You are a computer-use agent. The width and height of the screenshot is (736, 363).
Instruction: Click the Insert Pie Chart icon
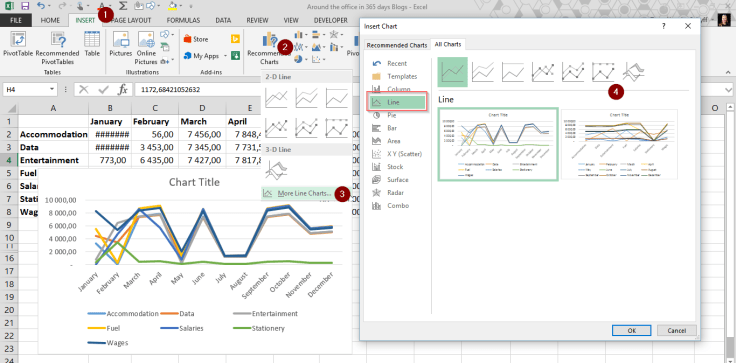pos(298,59)
